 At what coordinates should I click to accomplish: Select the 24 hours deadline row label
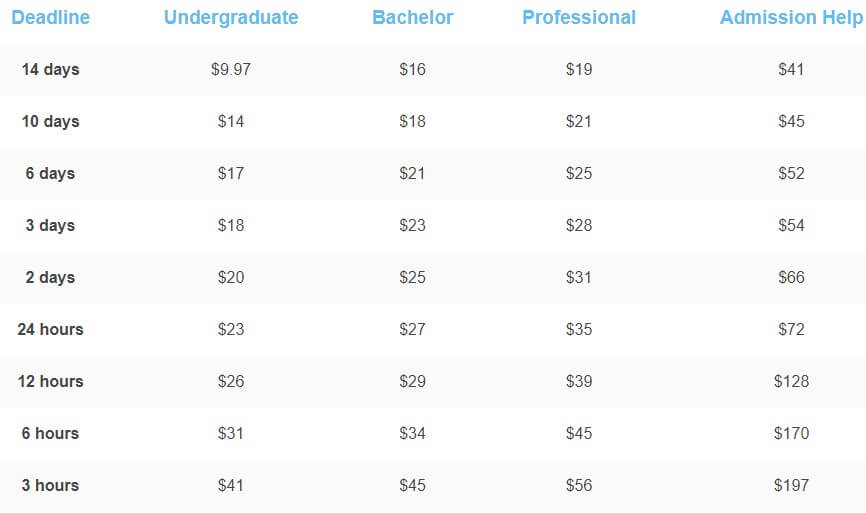point(50,329)
